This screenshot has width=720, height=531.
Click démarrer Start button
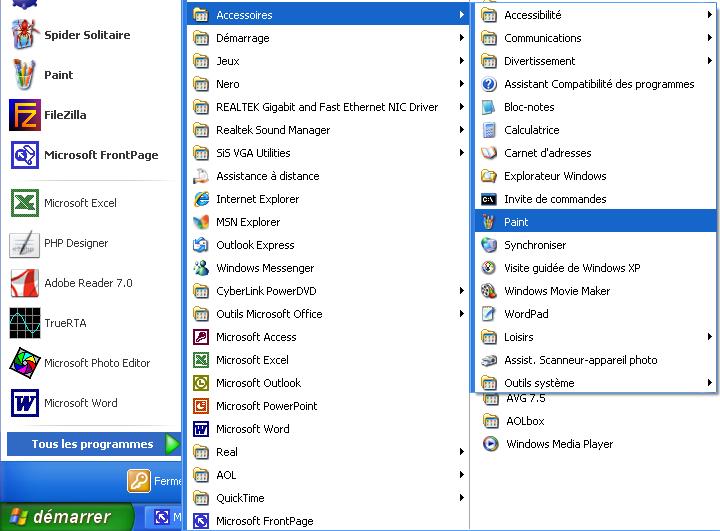coord(67,517)
